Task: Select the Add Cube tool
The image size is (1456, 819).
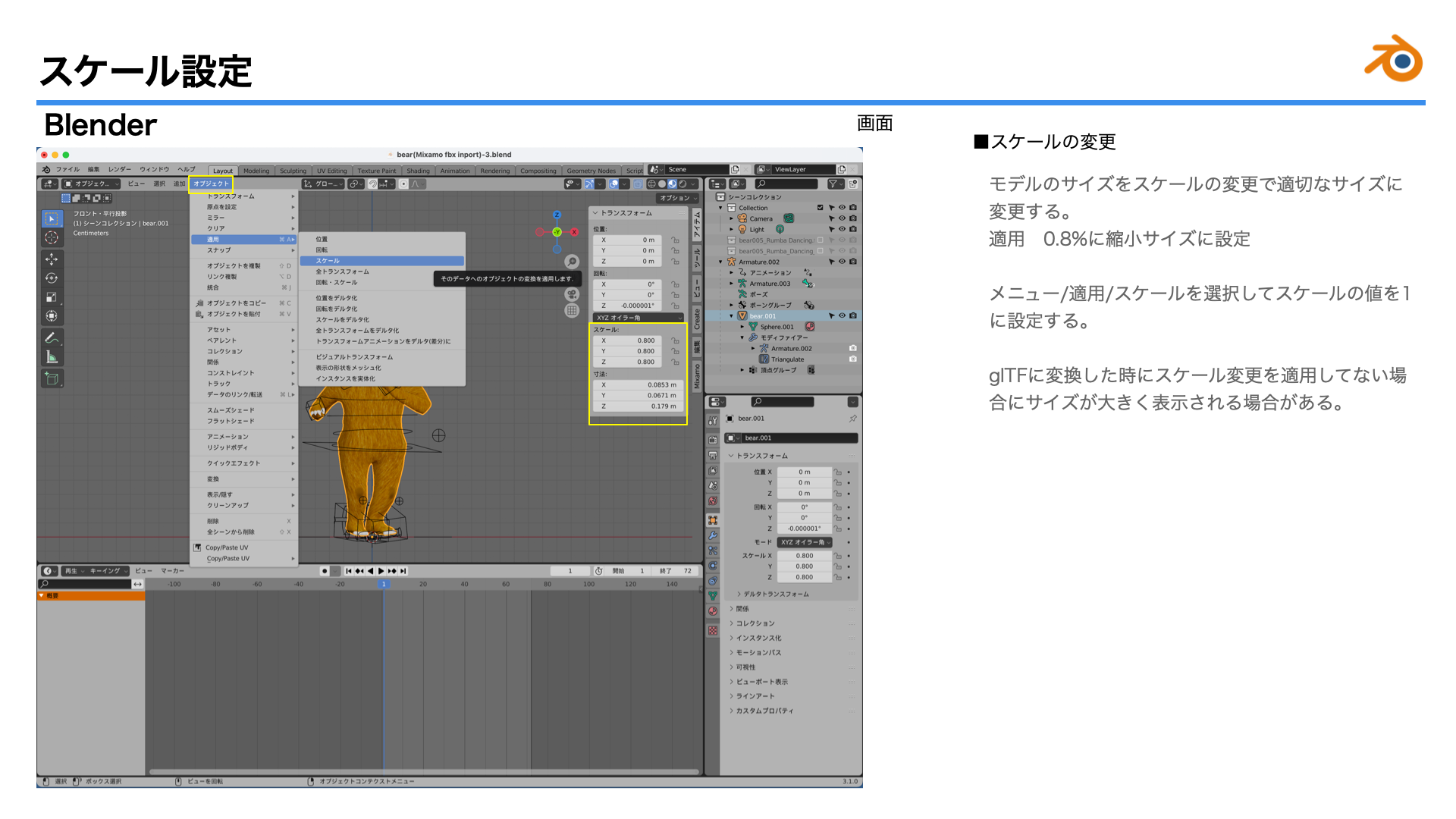Action: click(x=52, y=378)
